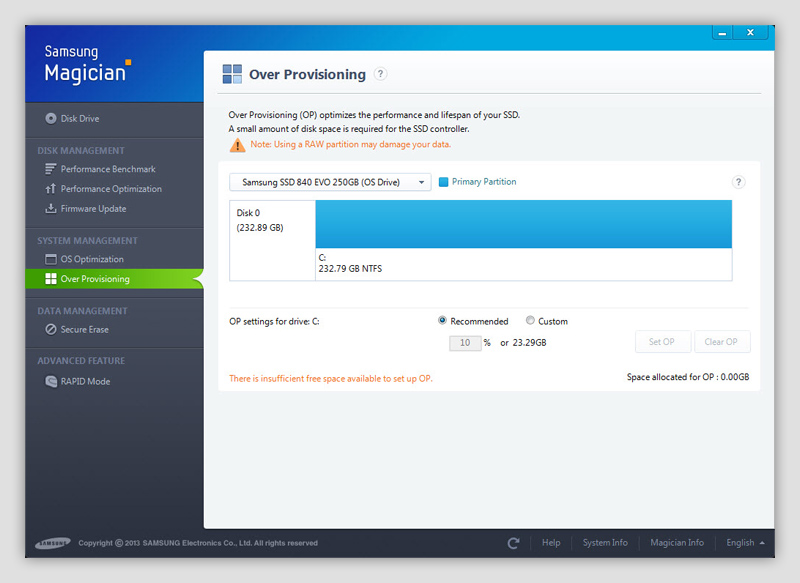Open Help in the footer
Viewport: 800px width, 583px height.
coord(551,543)
